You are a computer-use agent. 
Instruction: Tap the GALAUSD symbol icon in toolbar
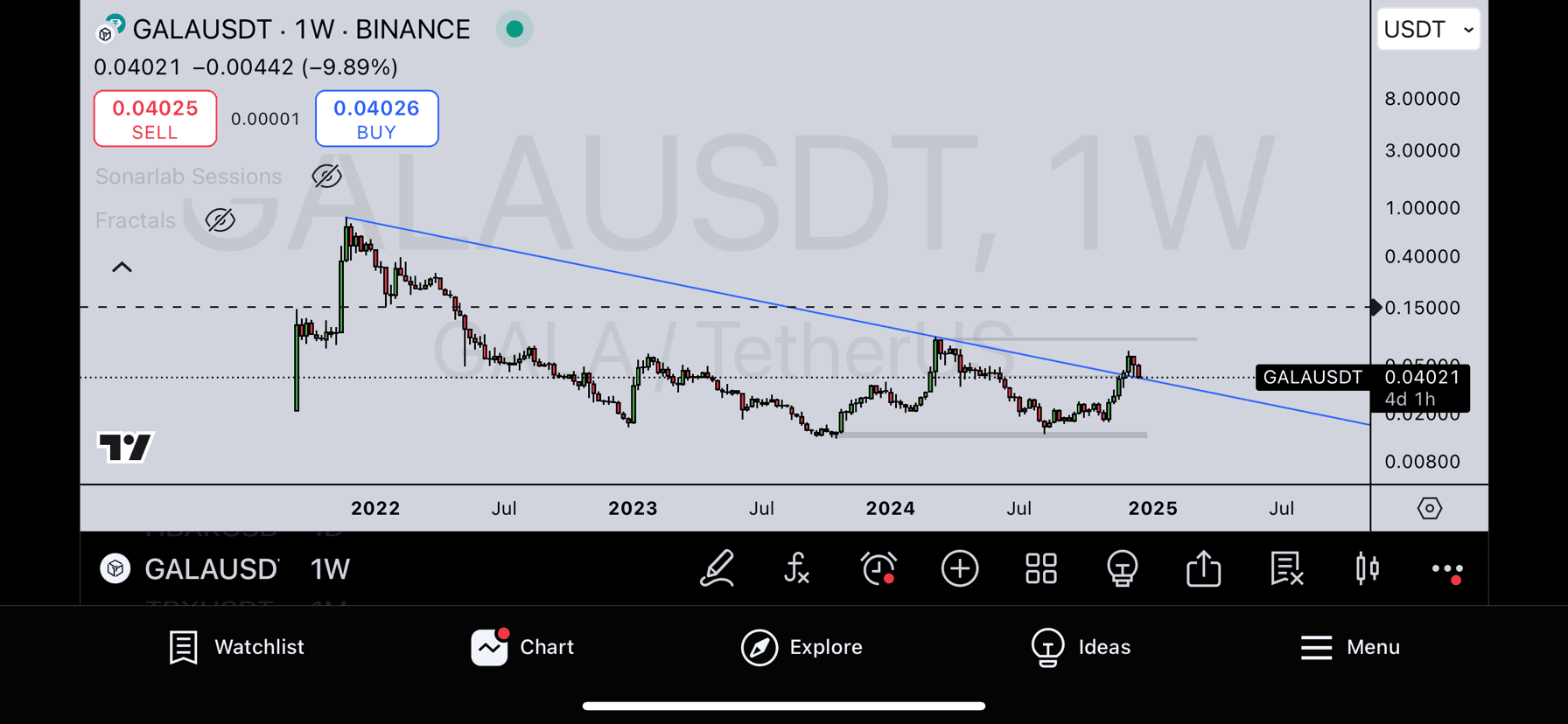[x=115, y=569]
